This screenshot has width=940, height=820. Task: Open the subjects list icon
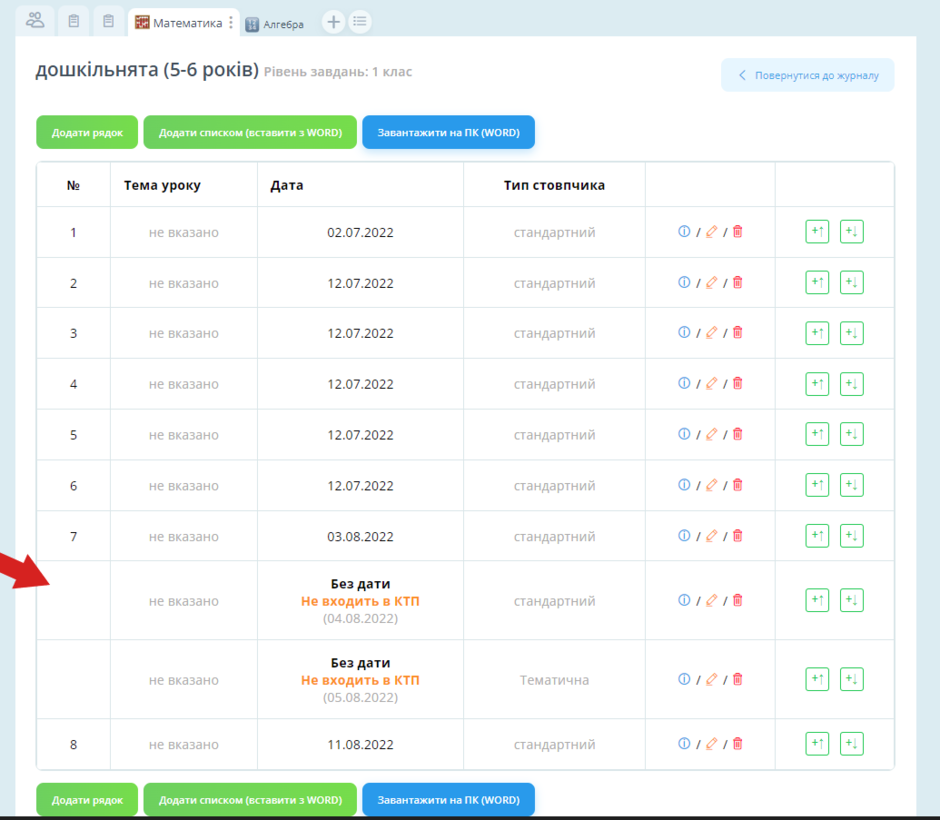coord(360,22)
